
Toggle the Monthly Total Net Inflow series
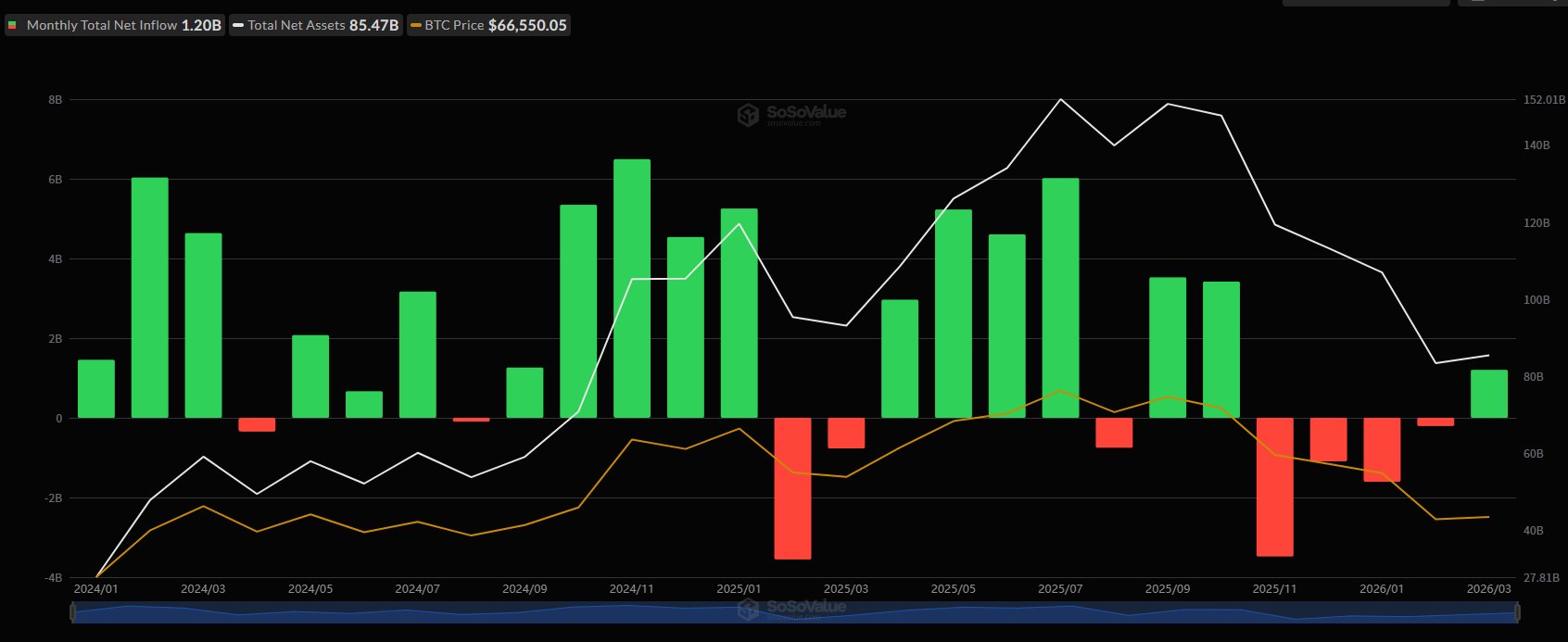click(102, 25)
